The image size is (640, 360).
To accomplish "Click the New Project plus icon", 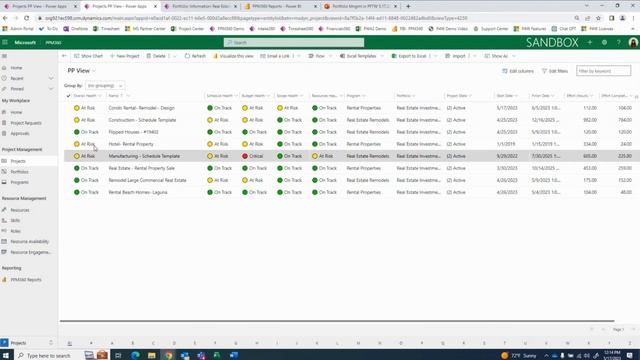I will (112, 56).
